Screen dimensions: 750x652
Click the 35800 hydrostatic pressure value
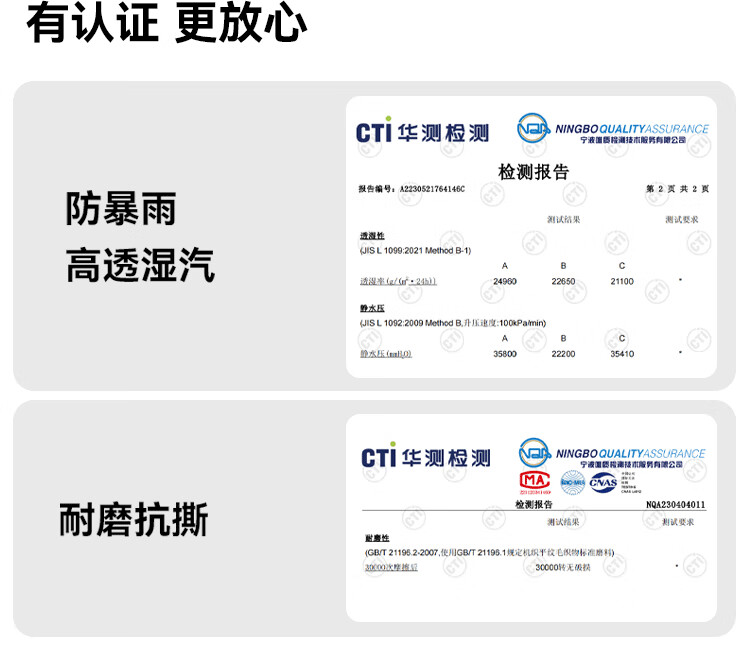click(x=505, y=353)
